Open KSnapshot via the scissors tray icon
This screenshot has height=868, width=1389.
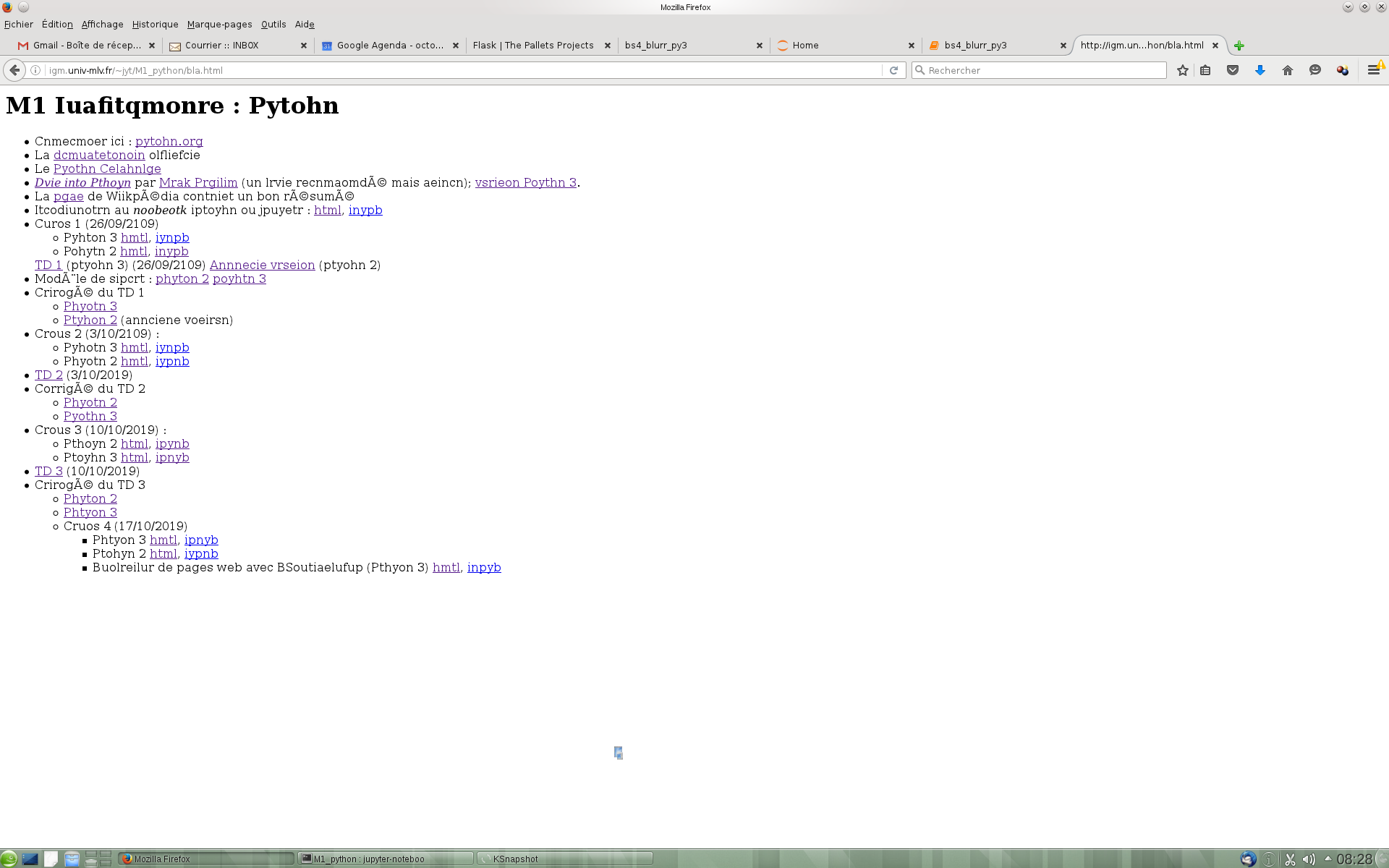[x=1291, y=859]
